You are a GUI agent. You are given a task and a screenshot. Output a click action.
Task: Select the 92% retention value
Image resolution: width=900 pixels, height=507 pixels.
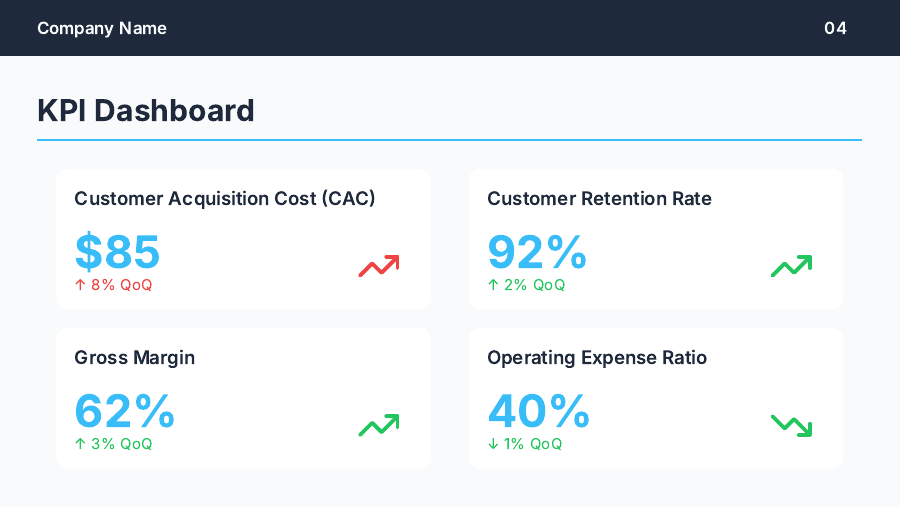(537, 252)
